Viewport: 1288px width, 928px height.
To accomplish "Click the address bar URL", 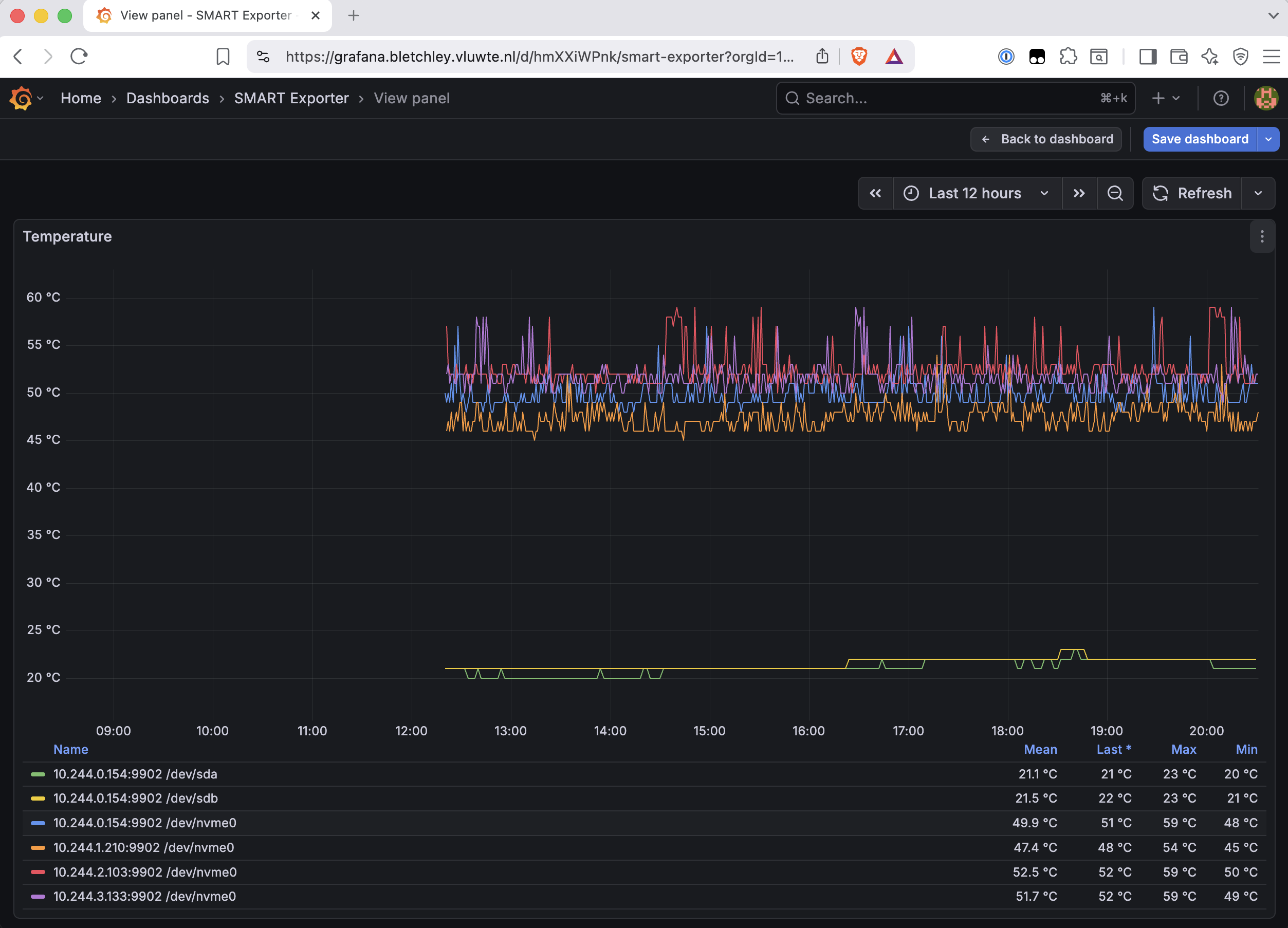I will [x=540, y=56].
